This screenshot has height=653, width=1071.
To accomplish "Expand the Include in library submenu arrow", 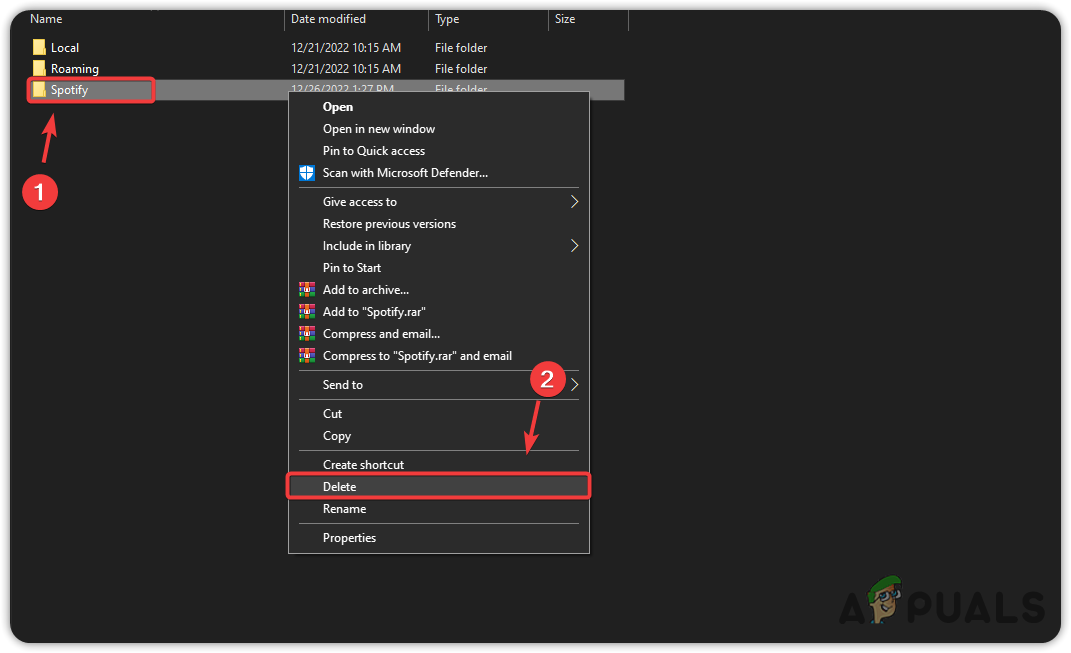I will pyautogui.click(x=574, y=246).
